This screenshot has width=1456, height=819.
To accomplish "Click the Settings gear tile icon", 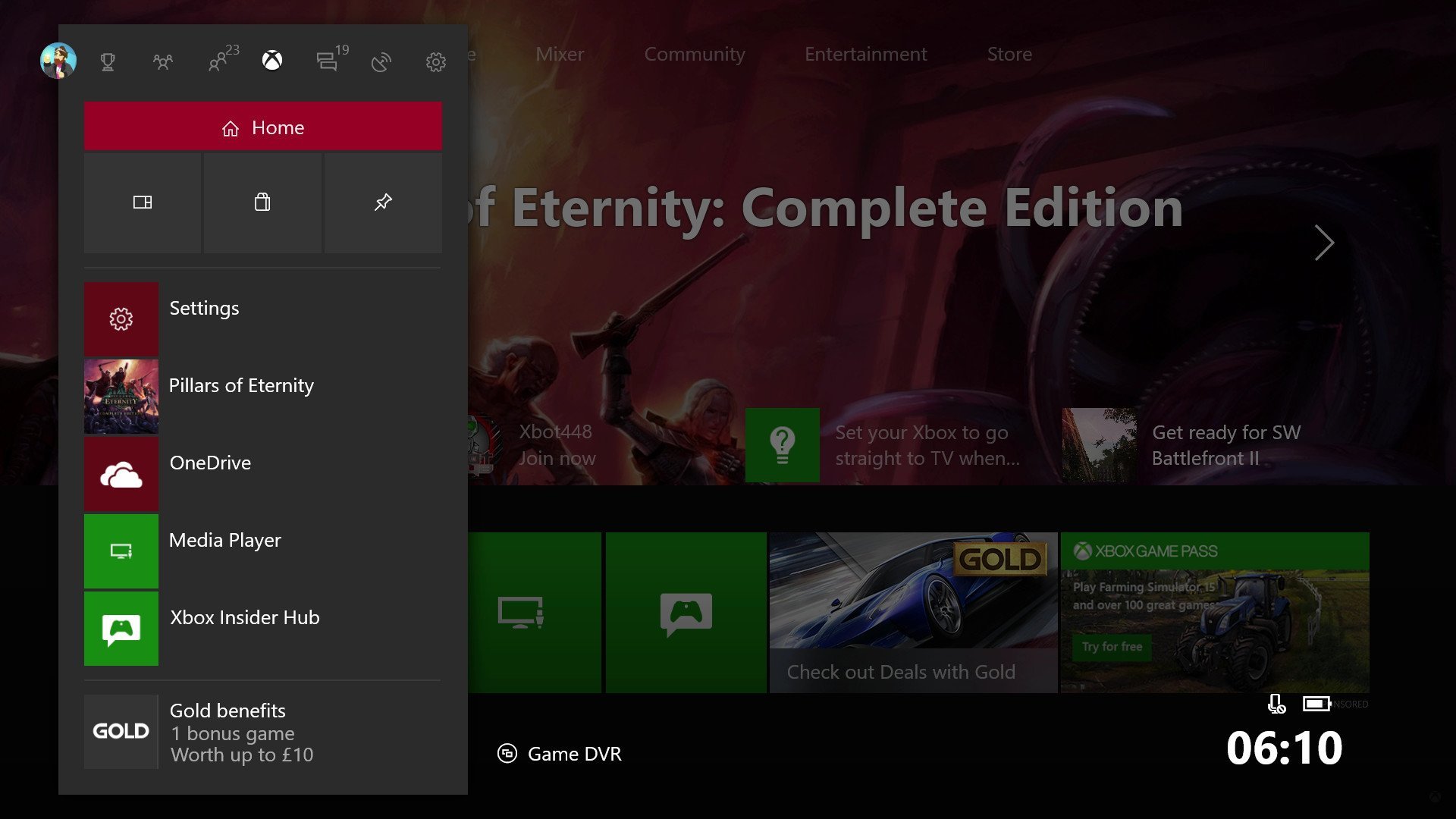I will point(121,319).
